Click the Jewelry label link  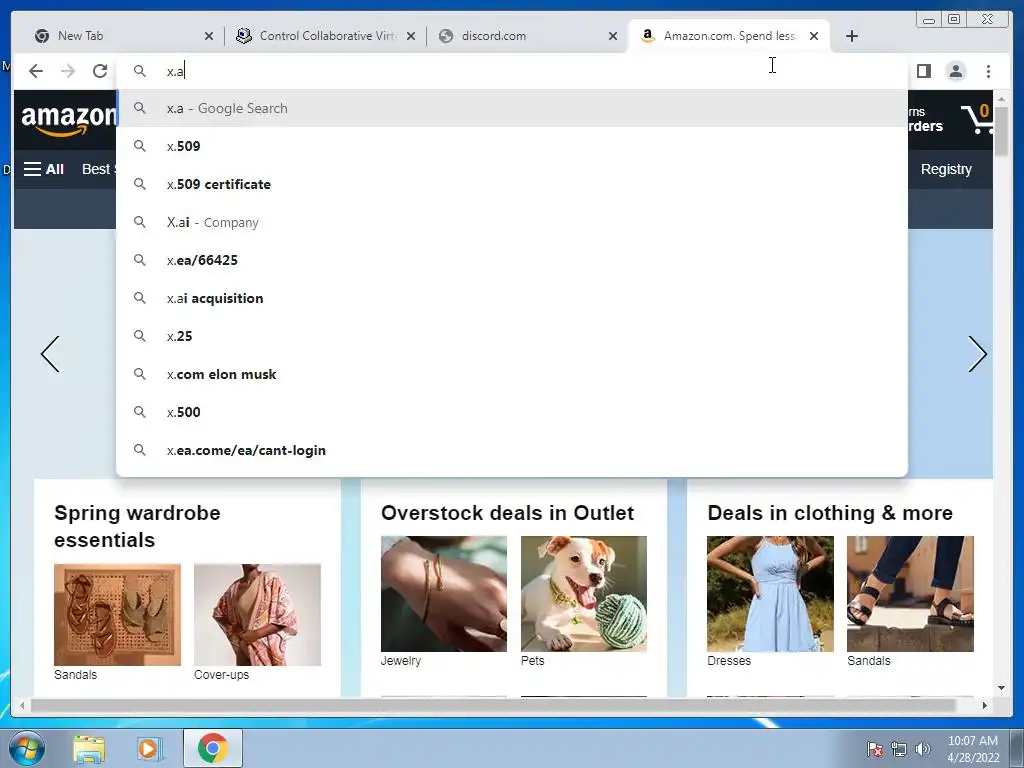pos(401,660)
